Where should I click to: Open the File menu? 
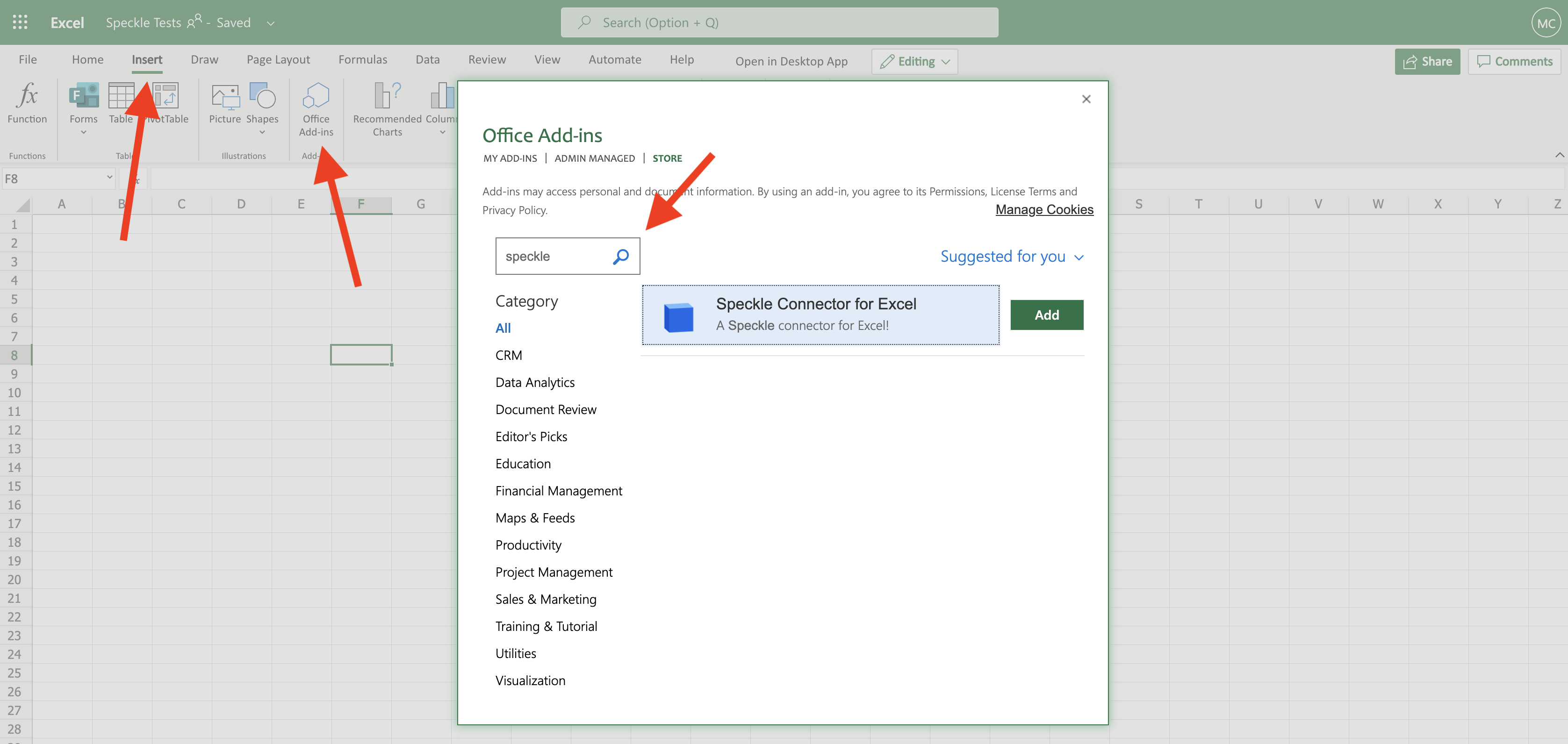click(x=28, y=60)
